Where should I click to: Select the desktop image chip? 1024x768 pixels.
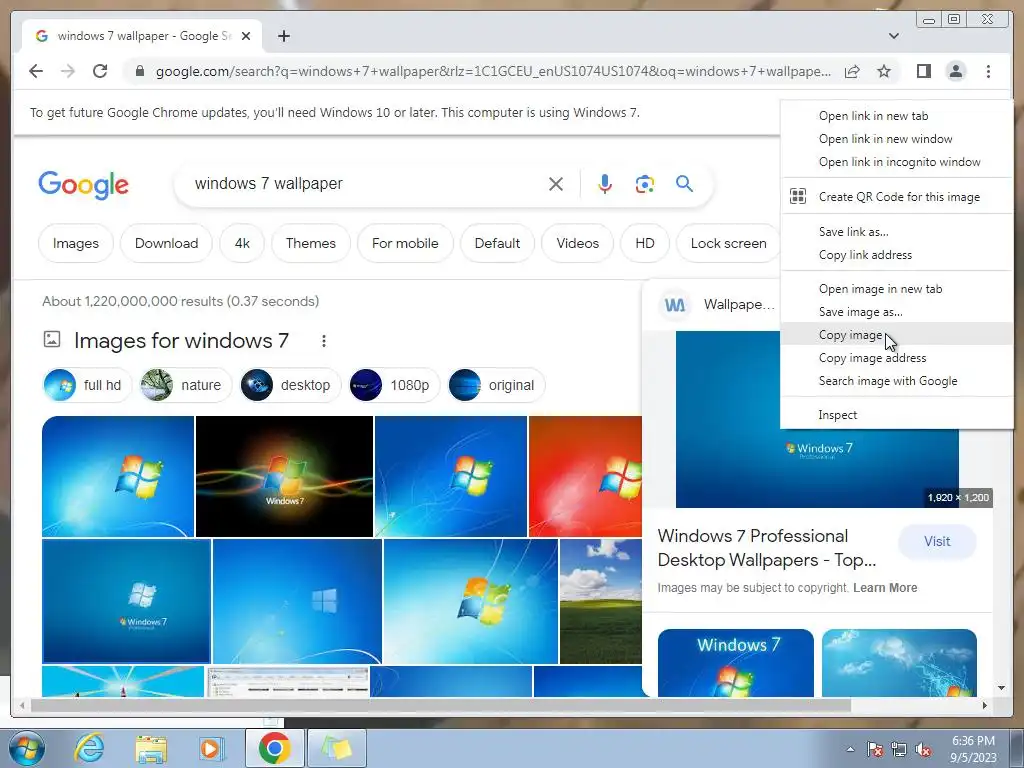290,385
